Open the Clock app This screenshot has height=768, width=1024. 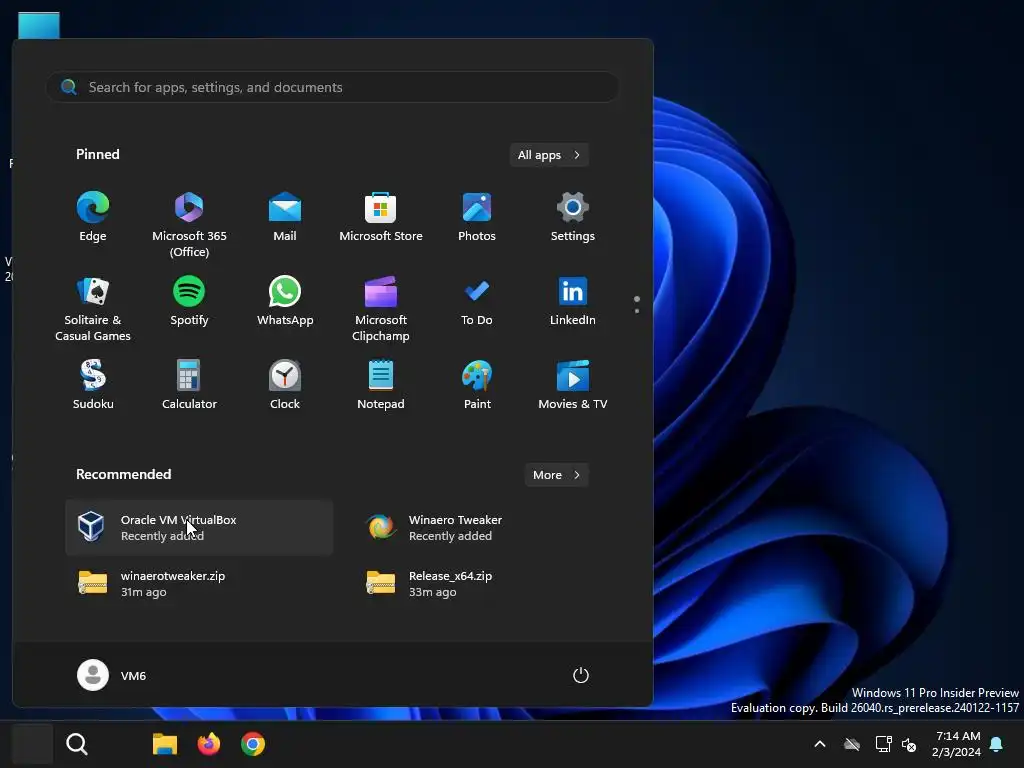click(285, 386)
